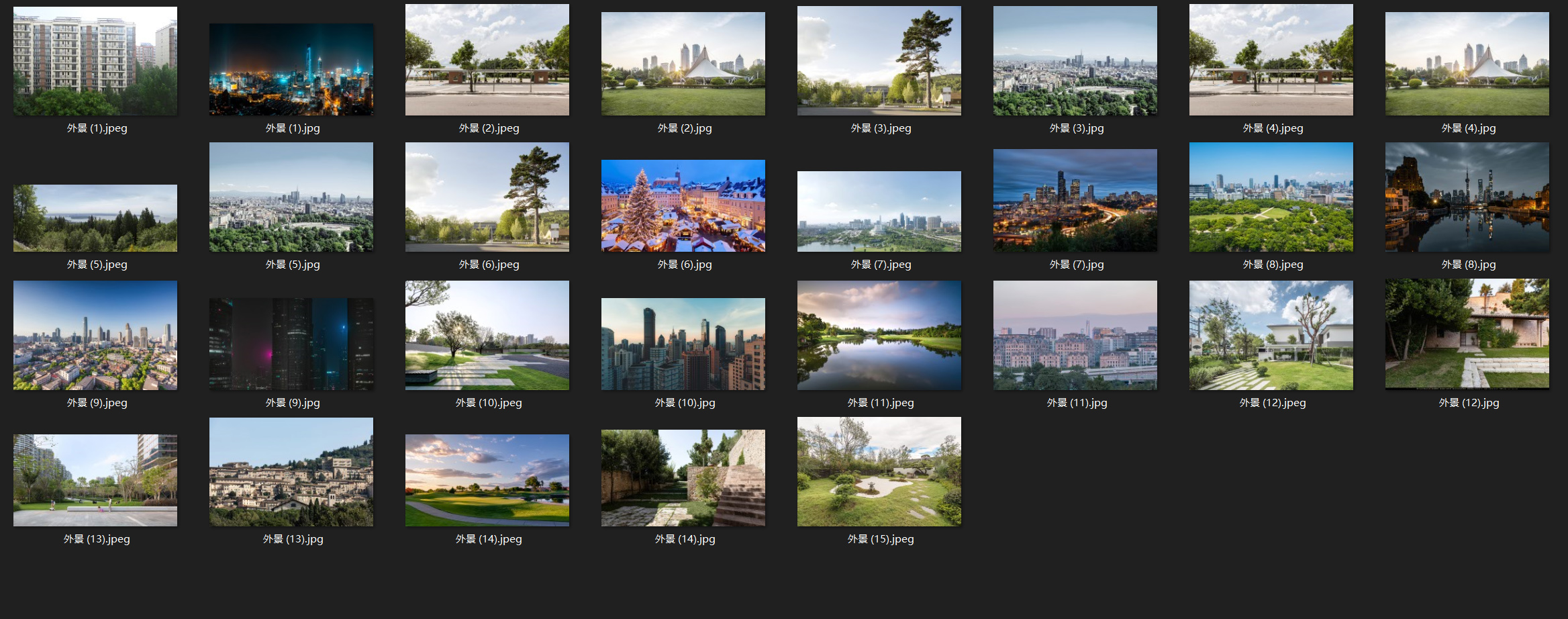Select thumbnail of 外景 (5).jpg
Viewport: 1568px width, 619px height.
pos(291,197)
